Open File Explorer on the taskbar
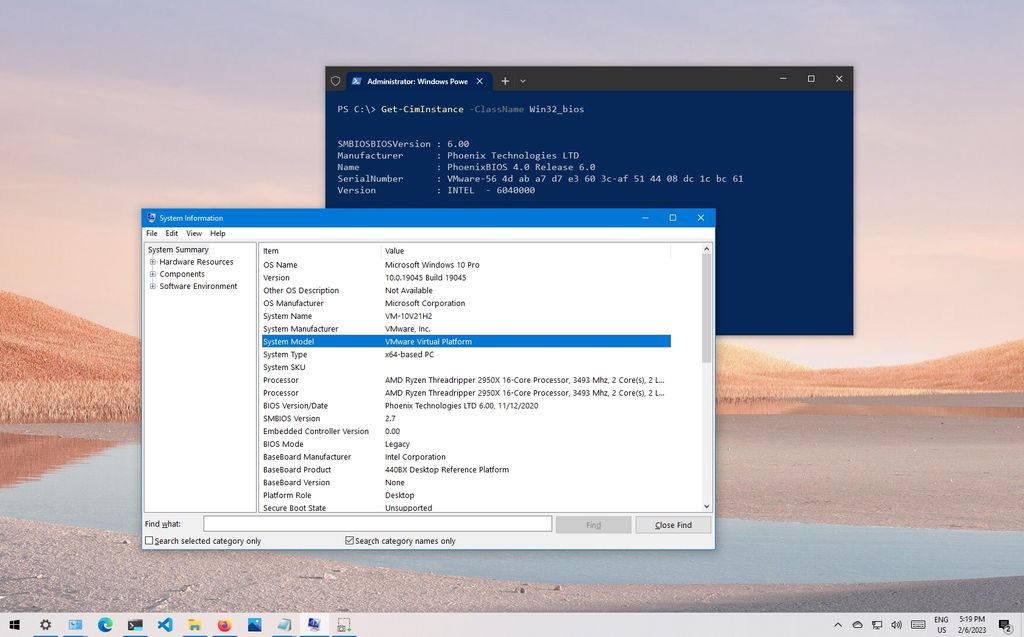 [194, 624]
